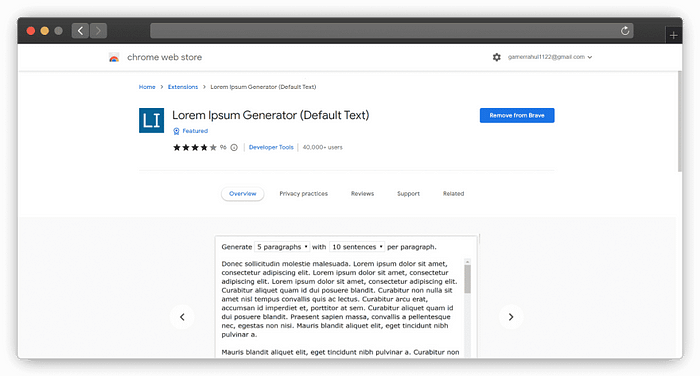Open the Reviews tab

click(362, 194)
